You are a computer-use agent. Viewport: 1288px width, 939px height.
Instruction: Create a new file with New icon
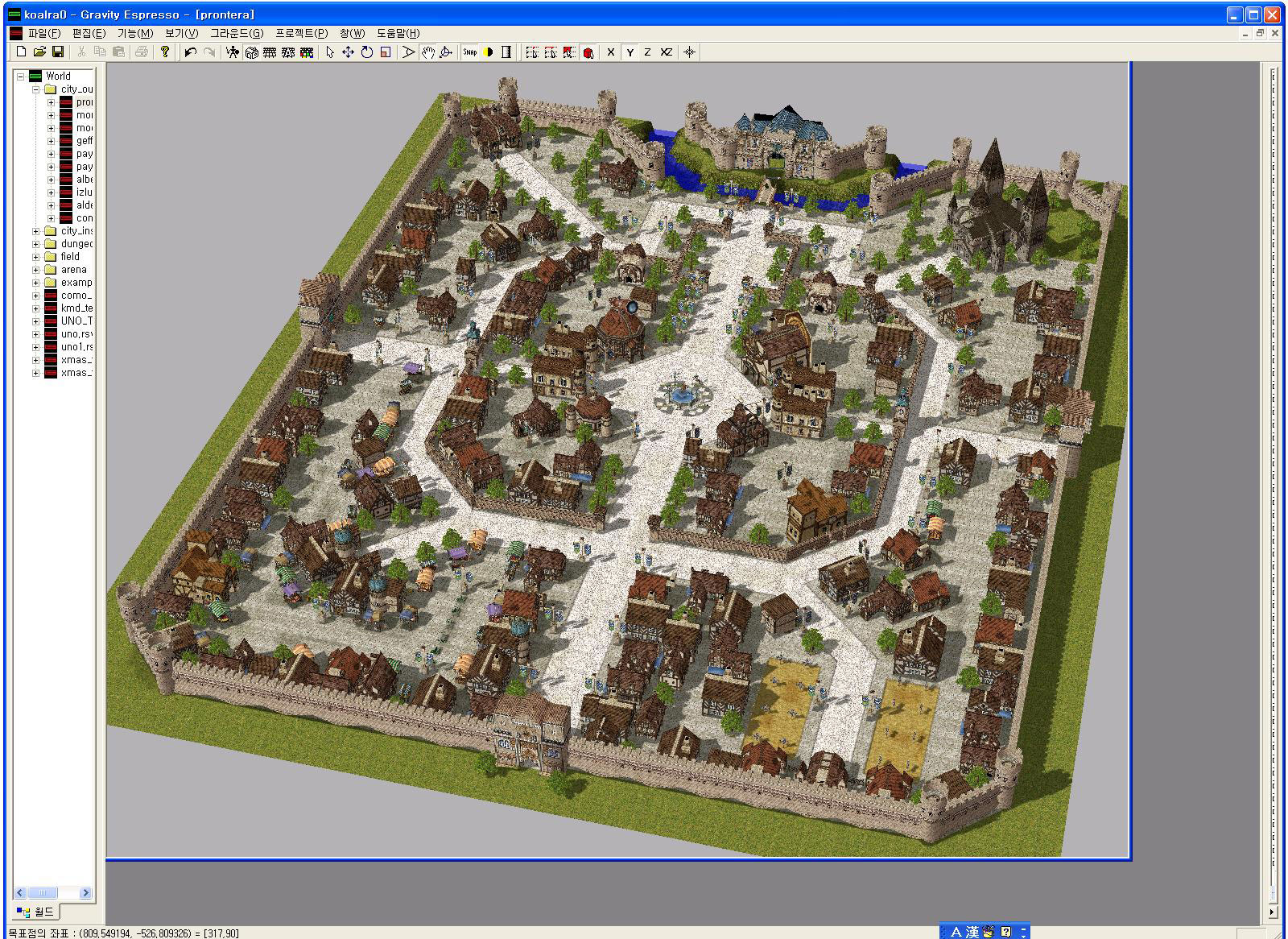tap(21, 52)
